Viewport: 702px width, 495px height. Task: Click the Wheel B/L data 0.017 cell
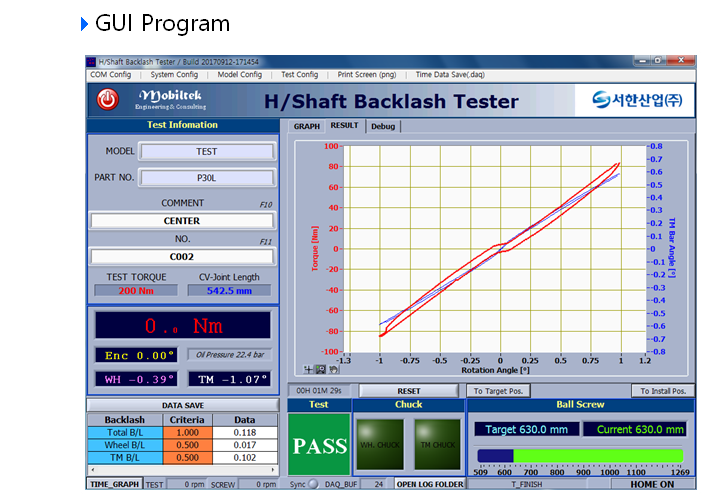coord(245,445)
